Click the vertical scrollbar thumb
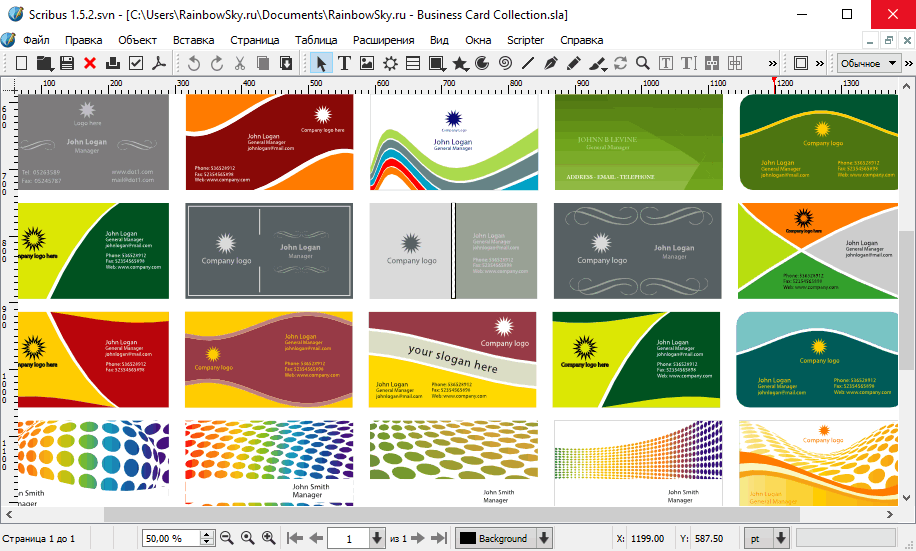Image resolution: width=916 pixels, height=551 pixels. (x=906, y=300)
